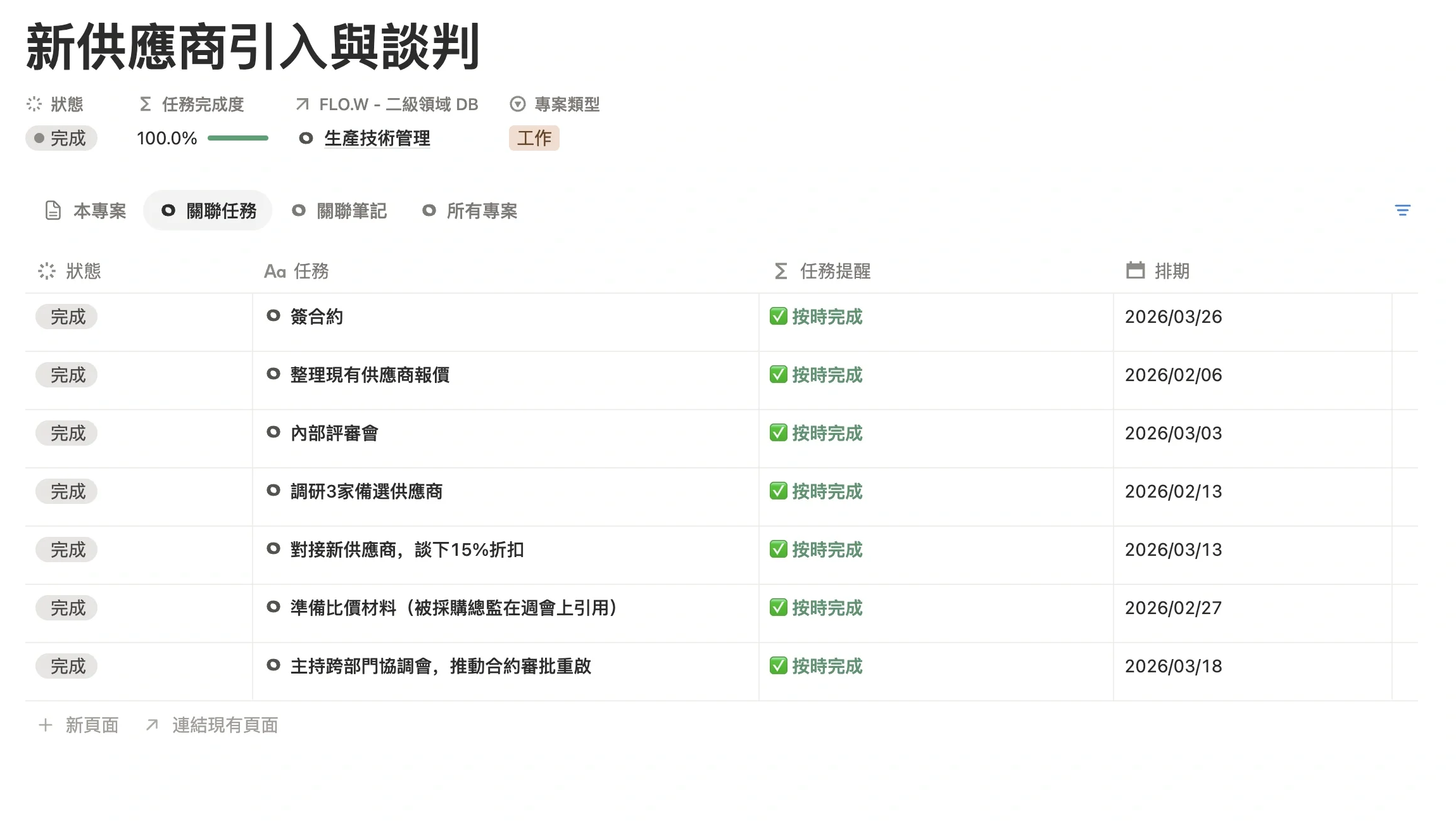Screen dimensions: 1456x823
Task: Click the calendar icon in 排期 column header
Action: (x=1136, y=270)
